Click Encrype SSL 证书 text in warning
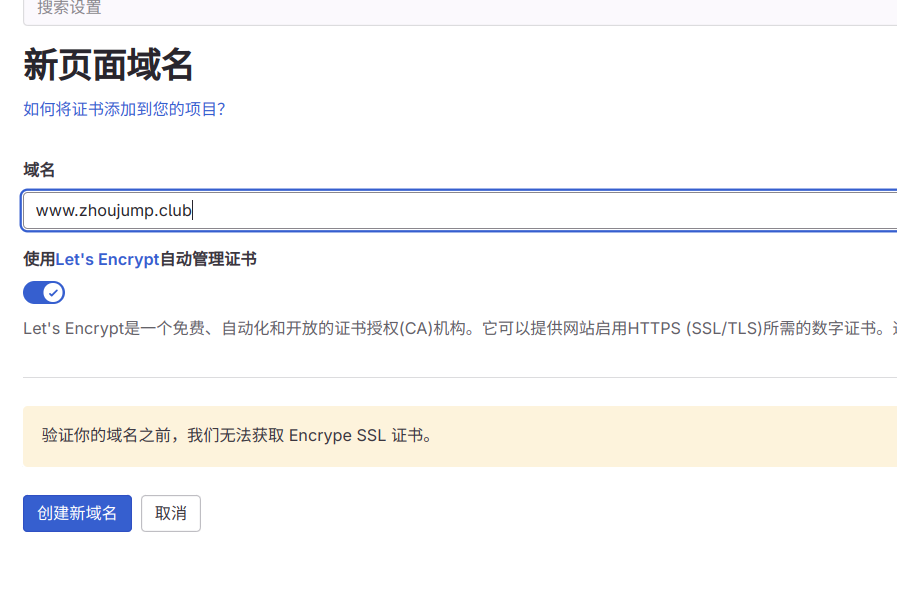Viewport: 897px width, 593px height. point(360,436)
